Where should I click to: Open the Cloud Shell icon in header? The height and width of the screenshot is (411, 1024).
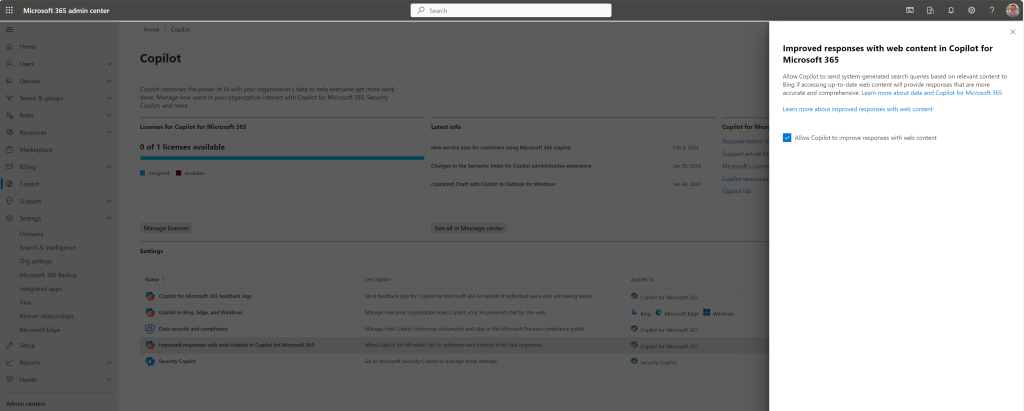(910, 10)
